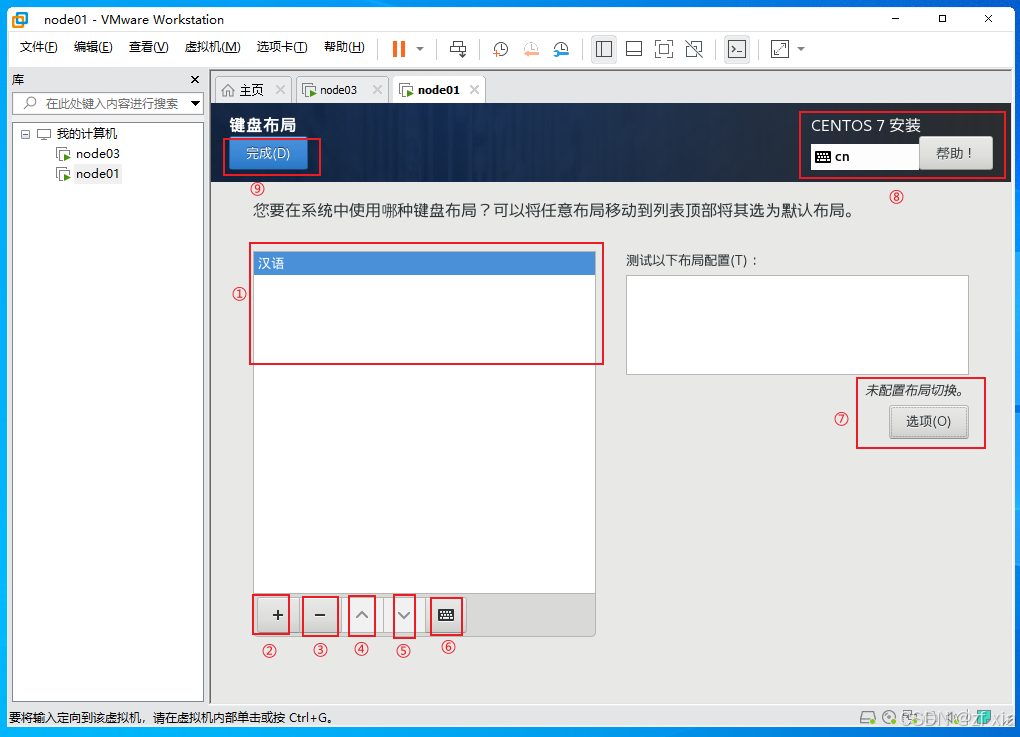Screen dimensions: 1020x737
Task: Open the 选项卡(T) menu
Action: (x=282, y=47)
